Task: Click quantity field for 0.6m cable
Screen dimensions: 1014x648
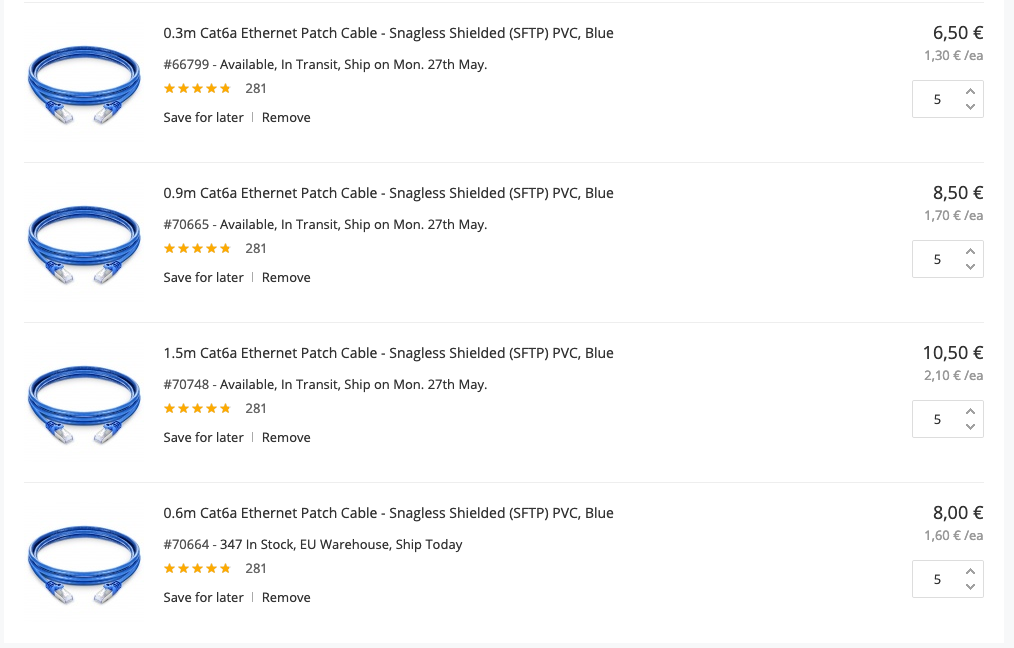Action: click(x=937, y=579)
